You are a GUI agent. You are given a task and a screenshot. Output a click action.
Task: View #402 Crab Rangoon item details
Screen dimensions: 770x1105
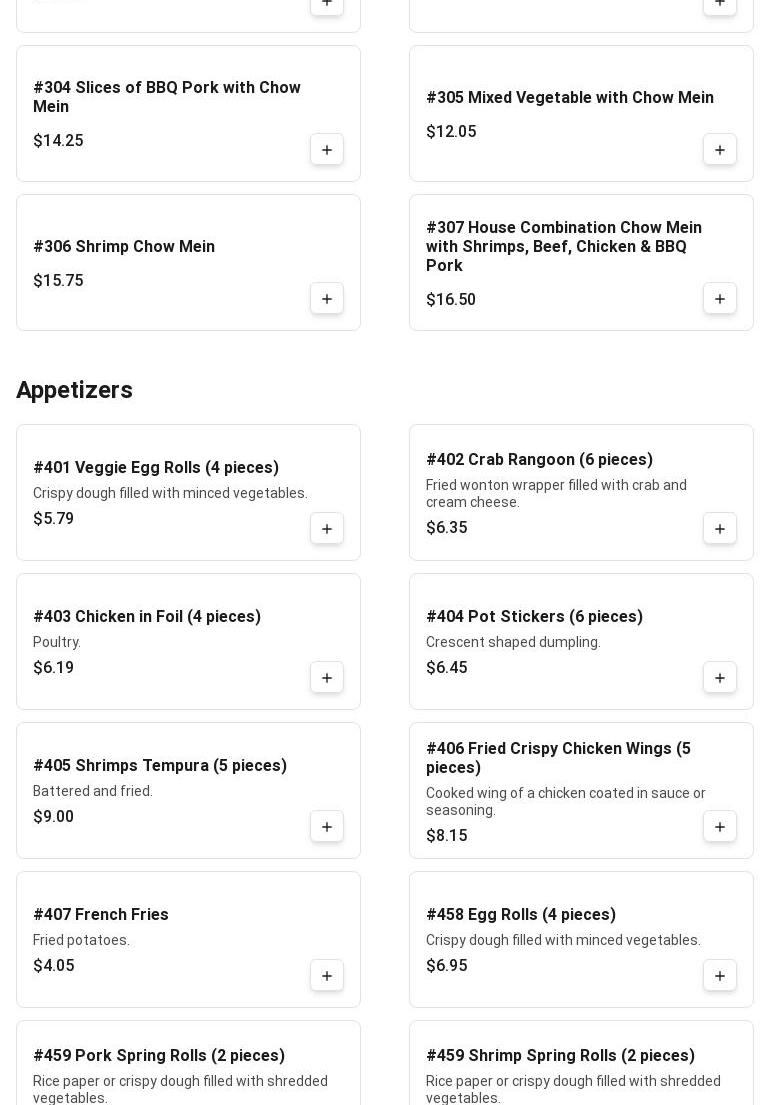[539, 460]
